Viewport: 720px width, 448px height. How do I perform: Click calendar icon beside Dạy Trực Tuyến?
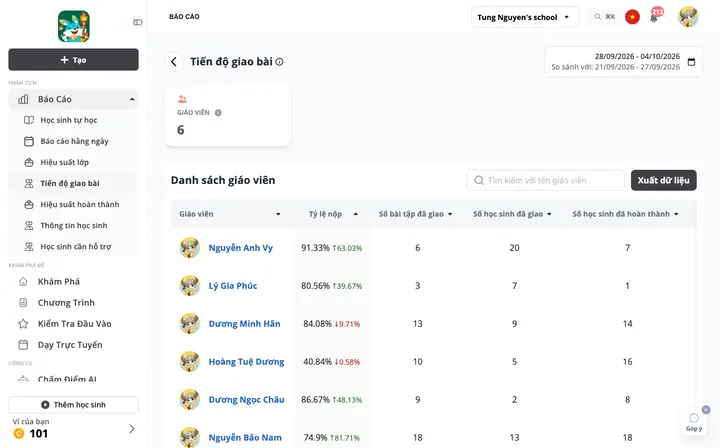[x=23, y=345]
